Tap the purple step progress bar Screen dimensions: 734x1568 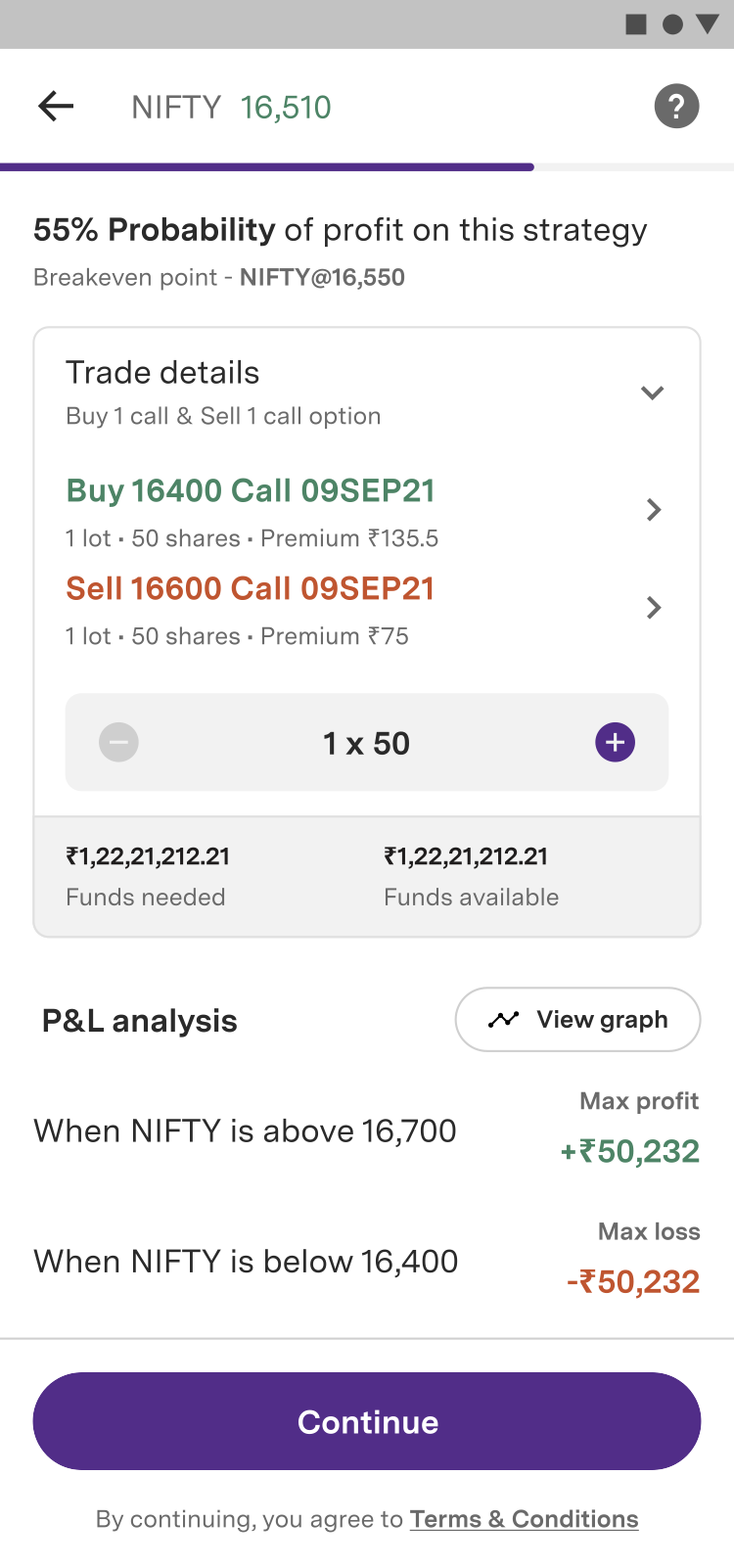pyautogui.click(x=266, y=167)
